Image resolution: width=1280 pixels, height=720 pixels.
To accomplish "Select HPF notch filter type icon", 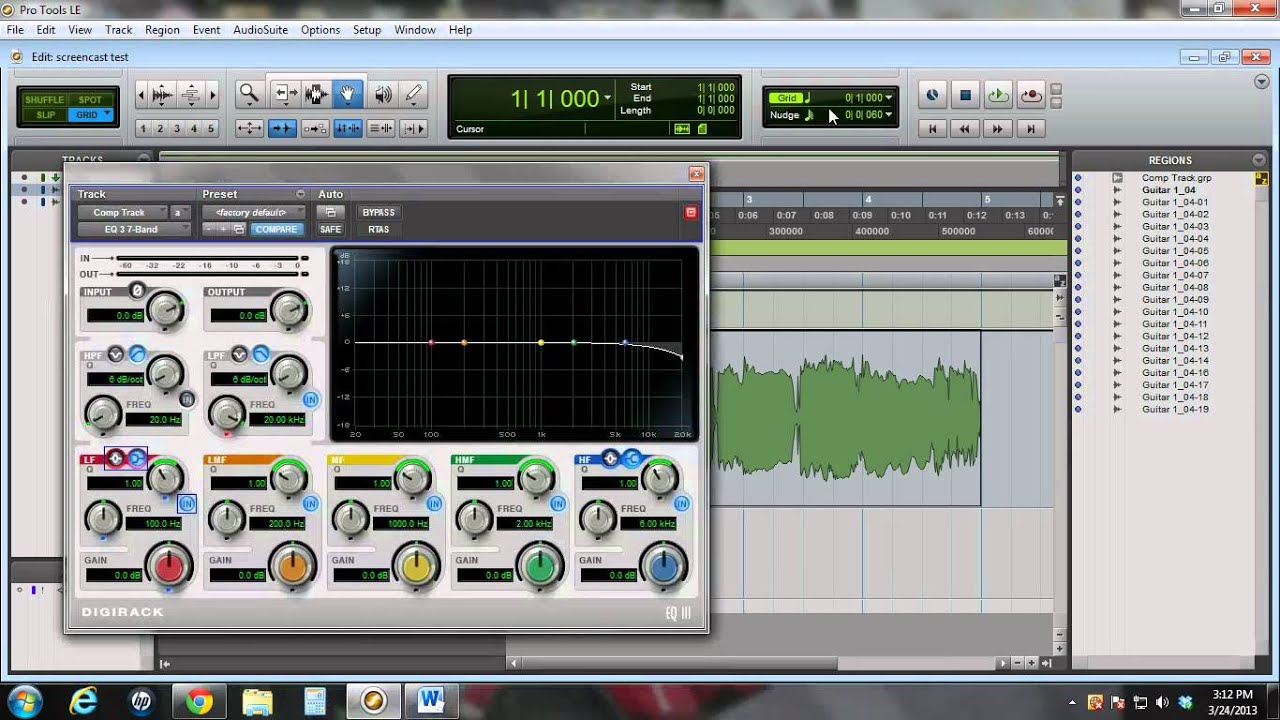I will point(116,354).
